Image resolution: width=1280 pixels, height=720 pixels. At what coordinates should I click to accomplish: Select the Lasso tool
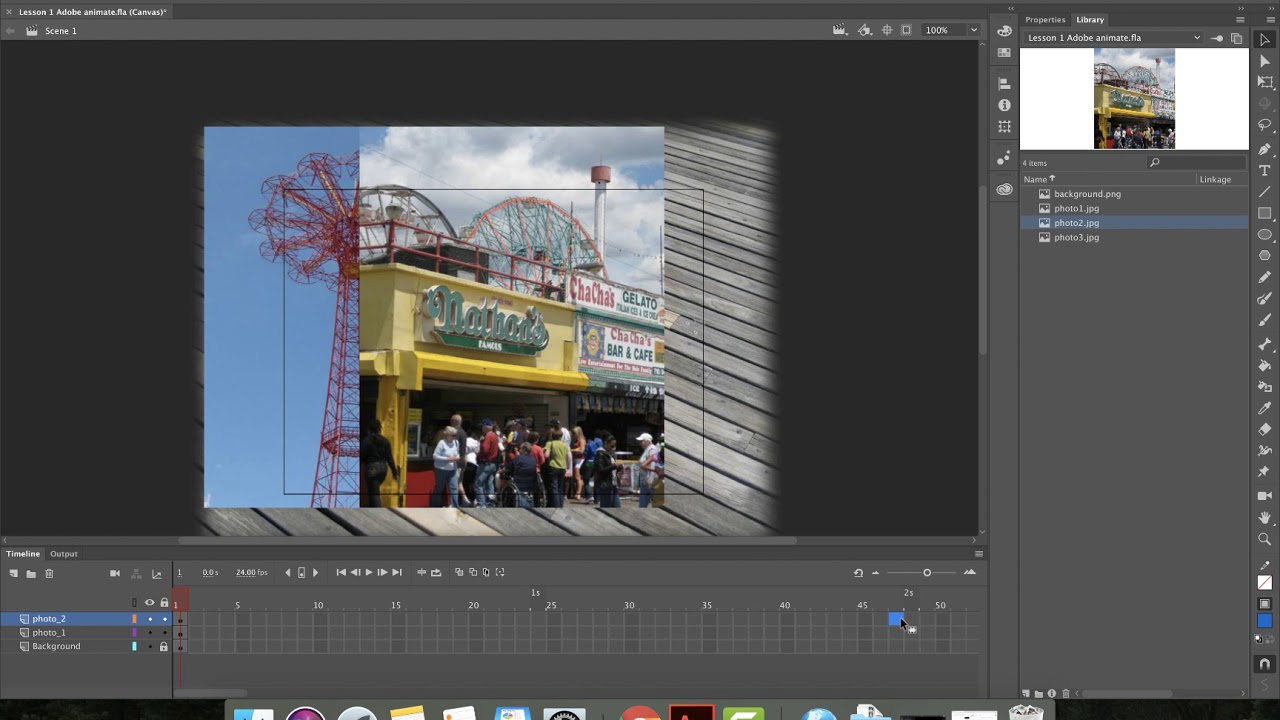coord(1265,126)
